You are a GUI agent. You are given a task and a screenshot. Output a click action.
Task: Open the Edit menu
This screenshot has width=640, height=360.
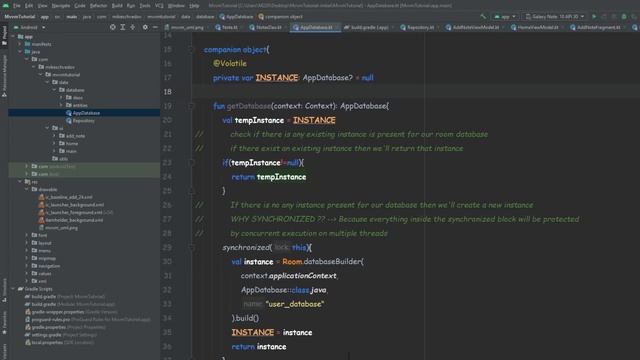[x=29, y=6]
